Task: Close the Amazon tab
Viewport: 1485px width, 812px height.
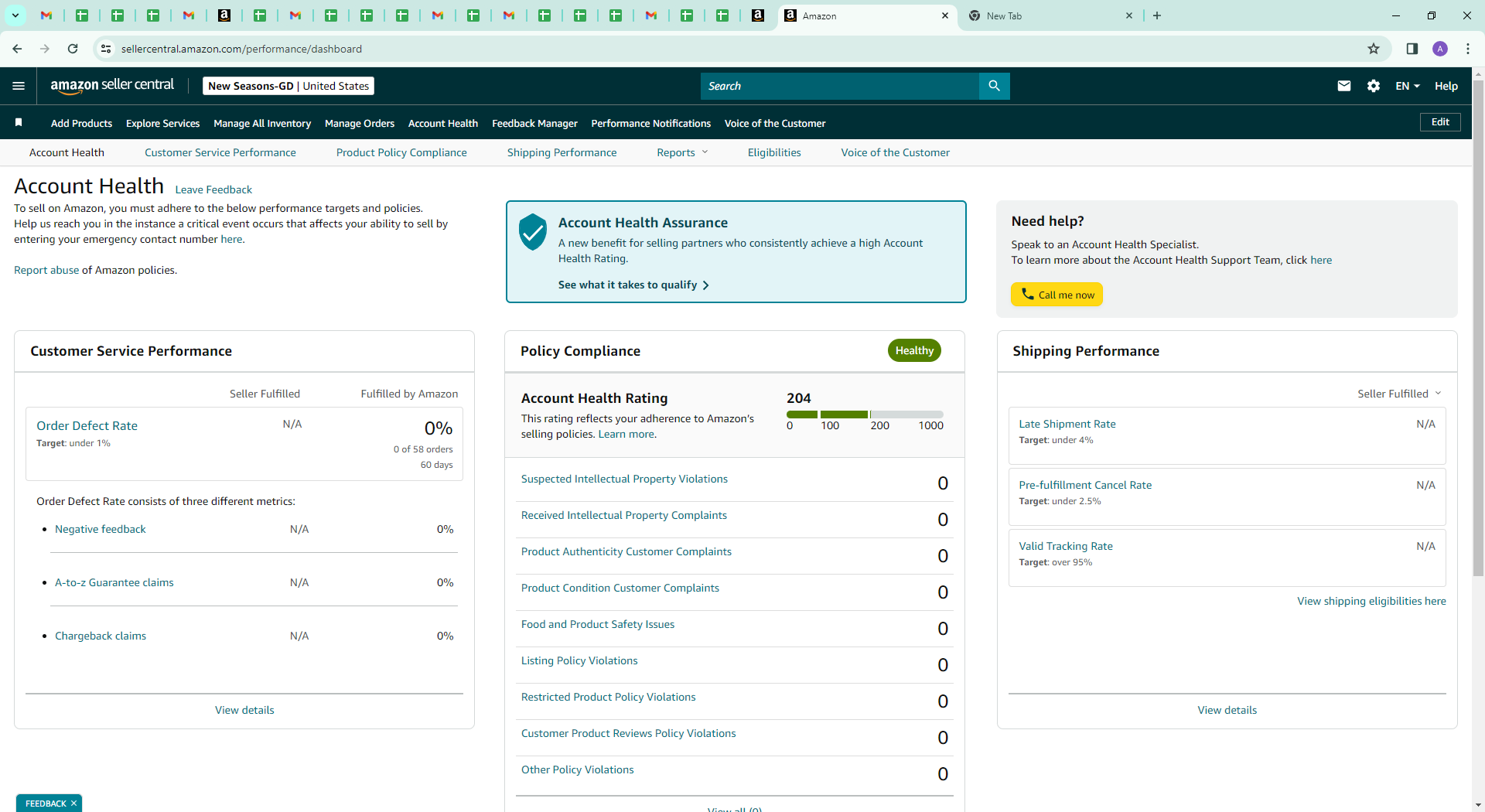Action: coord(944,15)
